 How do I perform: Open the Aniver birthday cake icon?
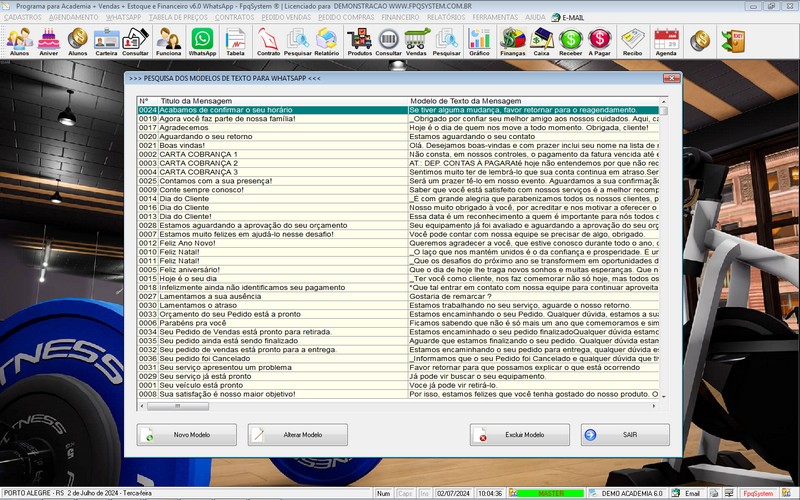(x=49, y=41)
